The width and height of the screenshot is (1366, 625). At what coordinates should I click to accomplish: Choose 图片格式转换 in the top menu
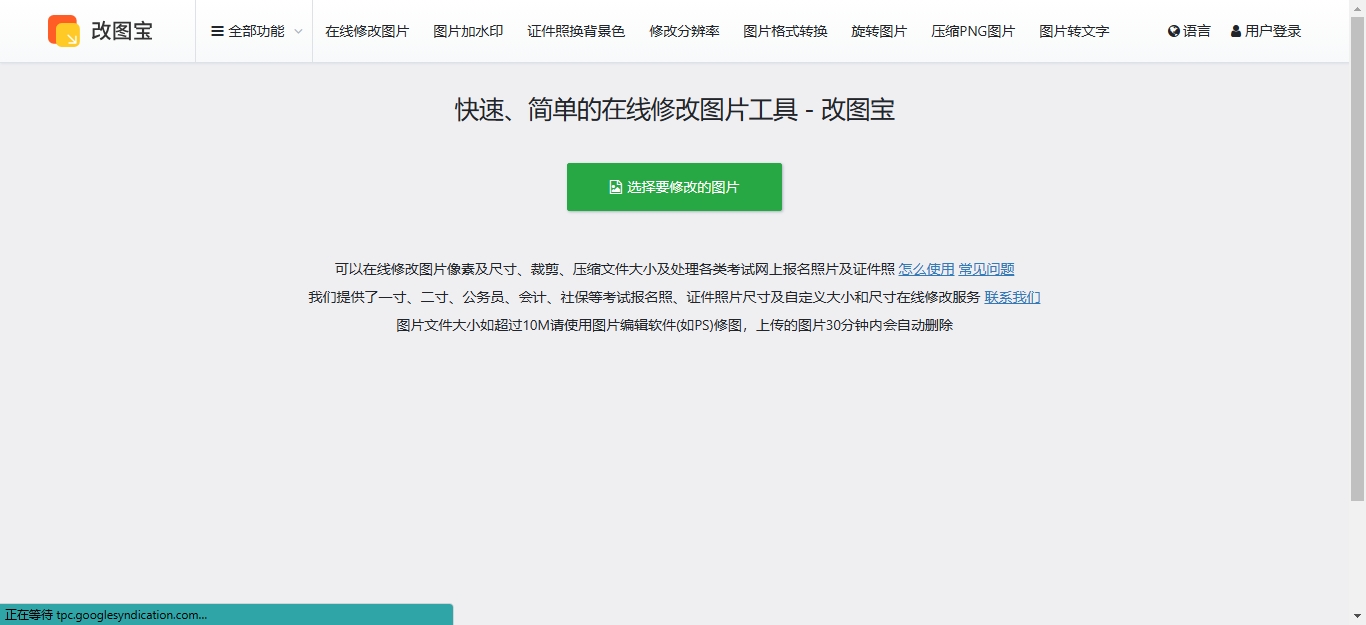(x=785, y=31)
